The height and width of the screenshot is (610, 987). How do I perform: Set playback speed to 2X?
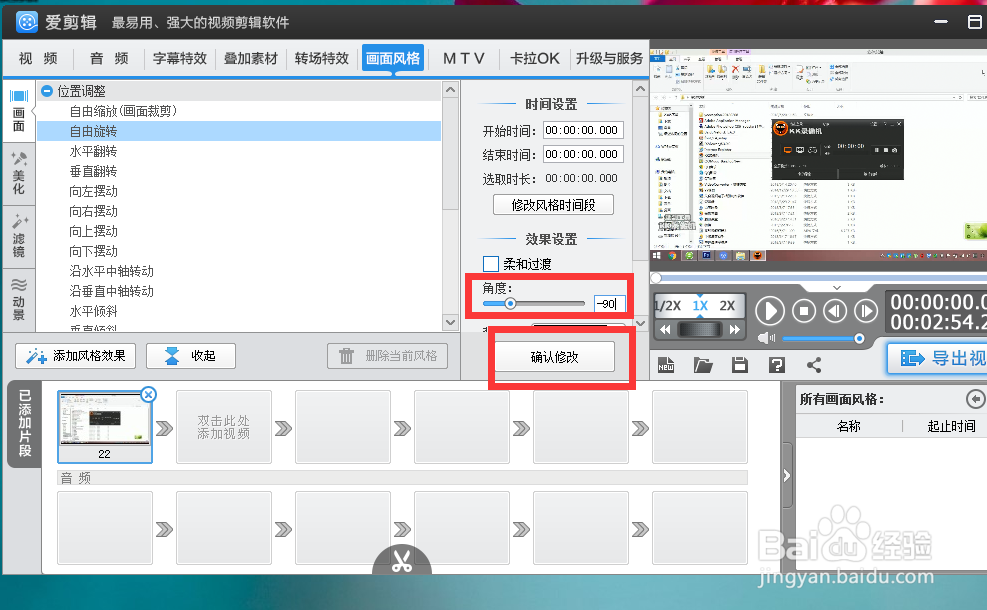point(727,306)
